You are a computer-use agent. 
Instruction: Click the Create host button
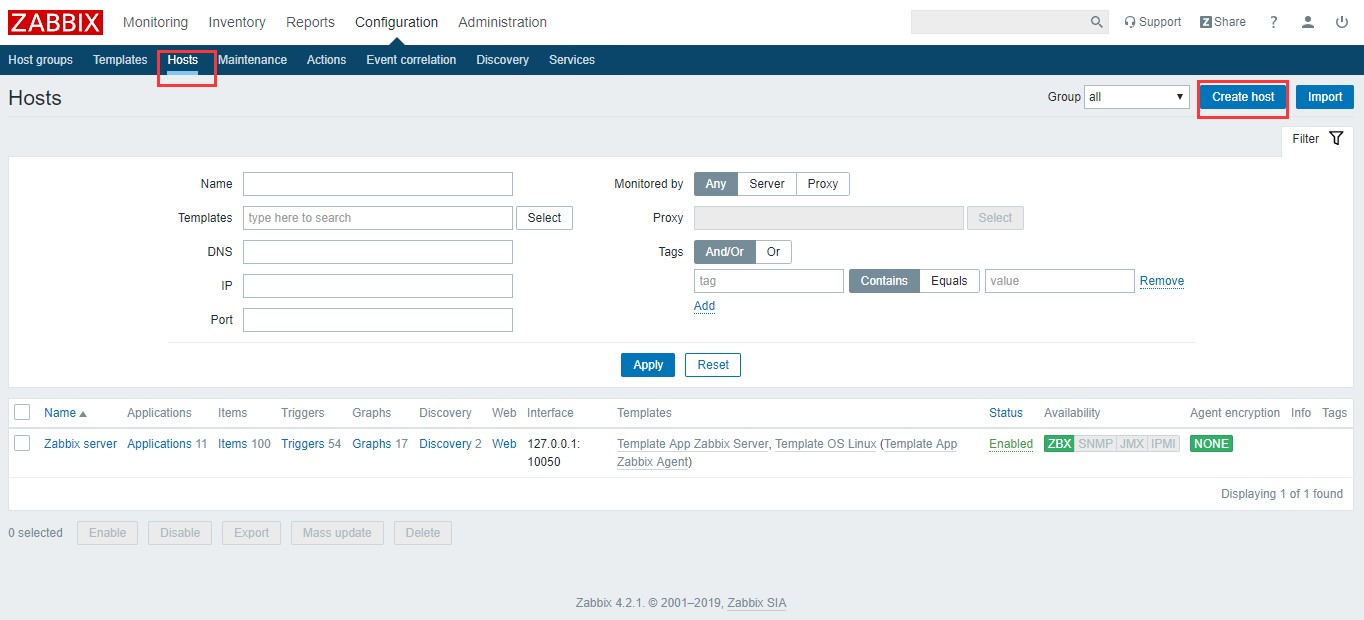tap(1243, 97)
